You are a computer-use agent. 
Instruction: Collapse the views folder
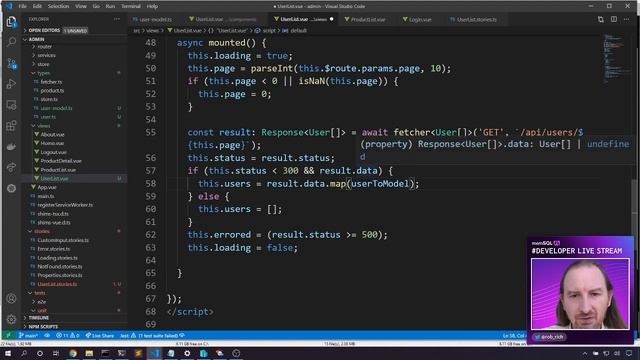coord(44,126)
